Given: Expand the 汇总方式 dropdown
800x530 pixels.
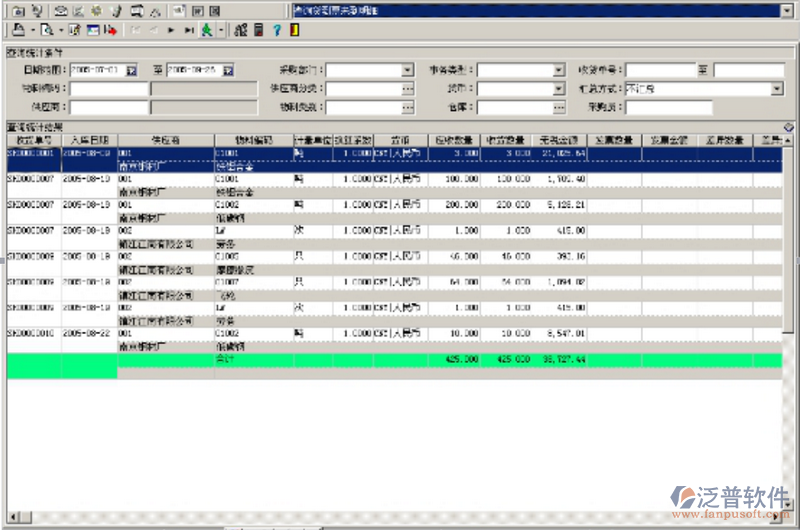Looking at the screenshot, I should click(776, 89).
